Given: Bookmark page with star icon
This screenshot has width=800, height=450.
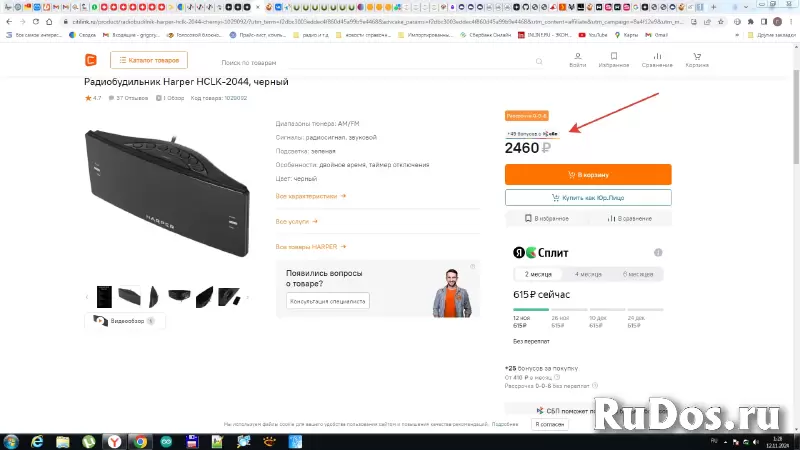Looking at the screenshot, I should click(x=720, y=22).
